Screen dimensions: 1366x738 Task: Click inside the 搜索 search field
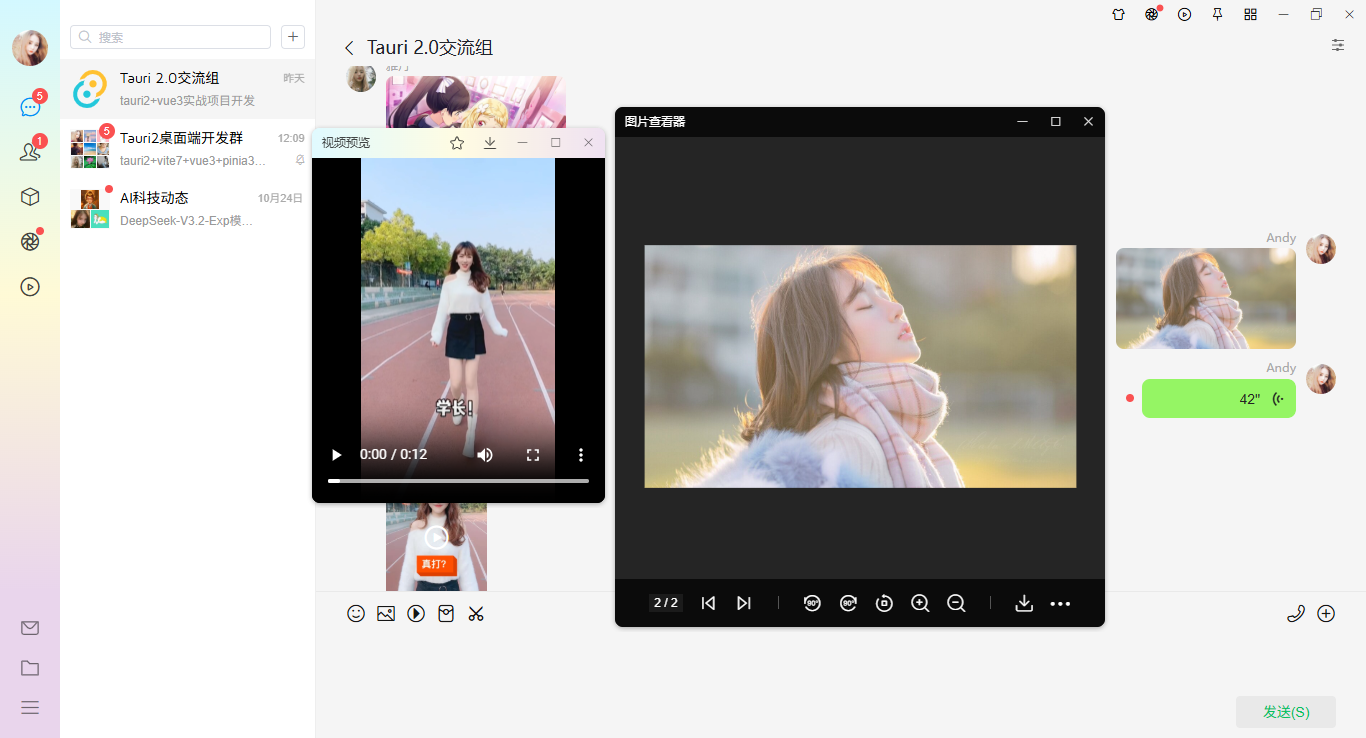170,36
